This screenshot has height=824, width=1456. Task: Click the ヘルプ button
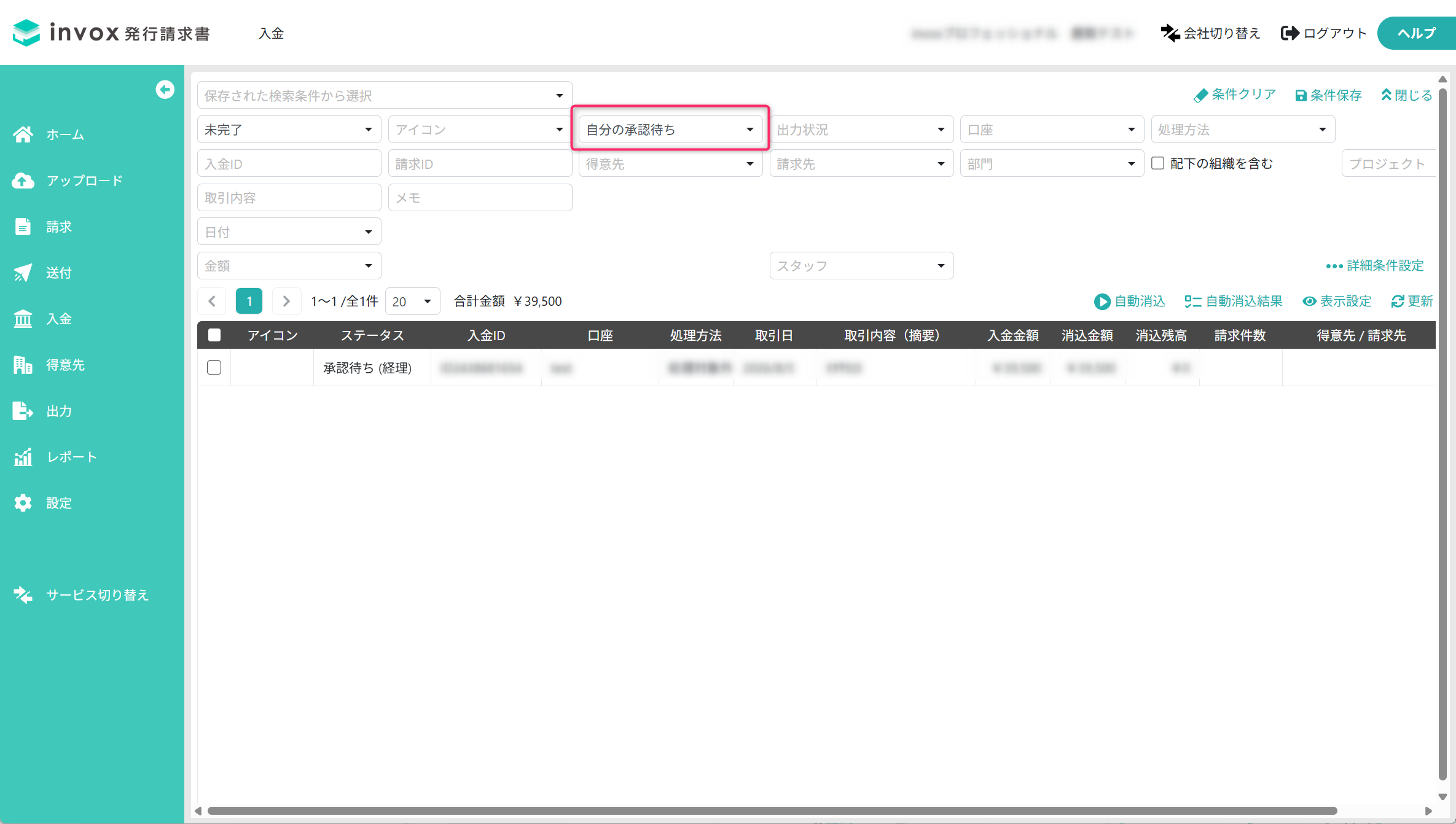pyautogui.click(x=1416, y=33)
